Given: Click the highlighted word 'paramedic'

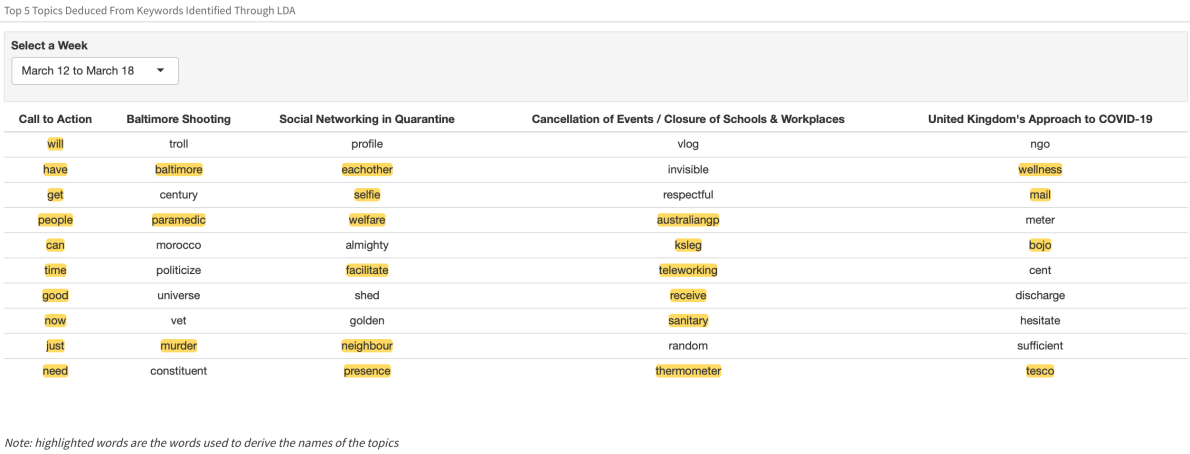Looking at the screenshot, I should pos(178,220).
